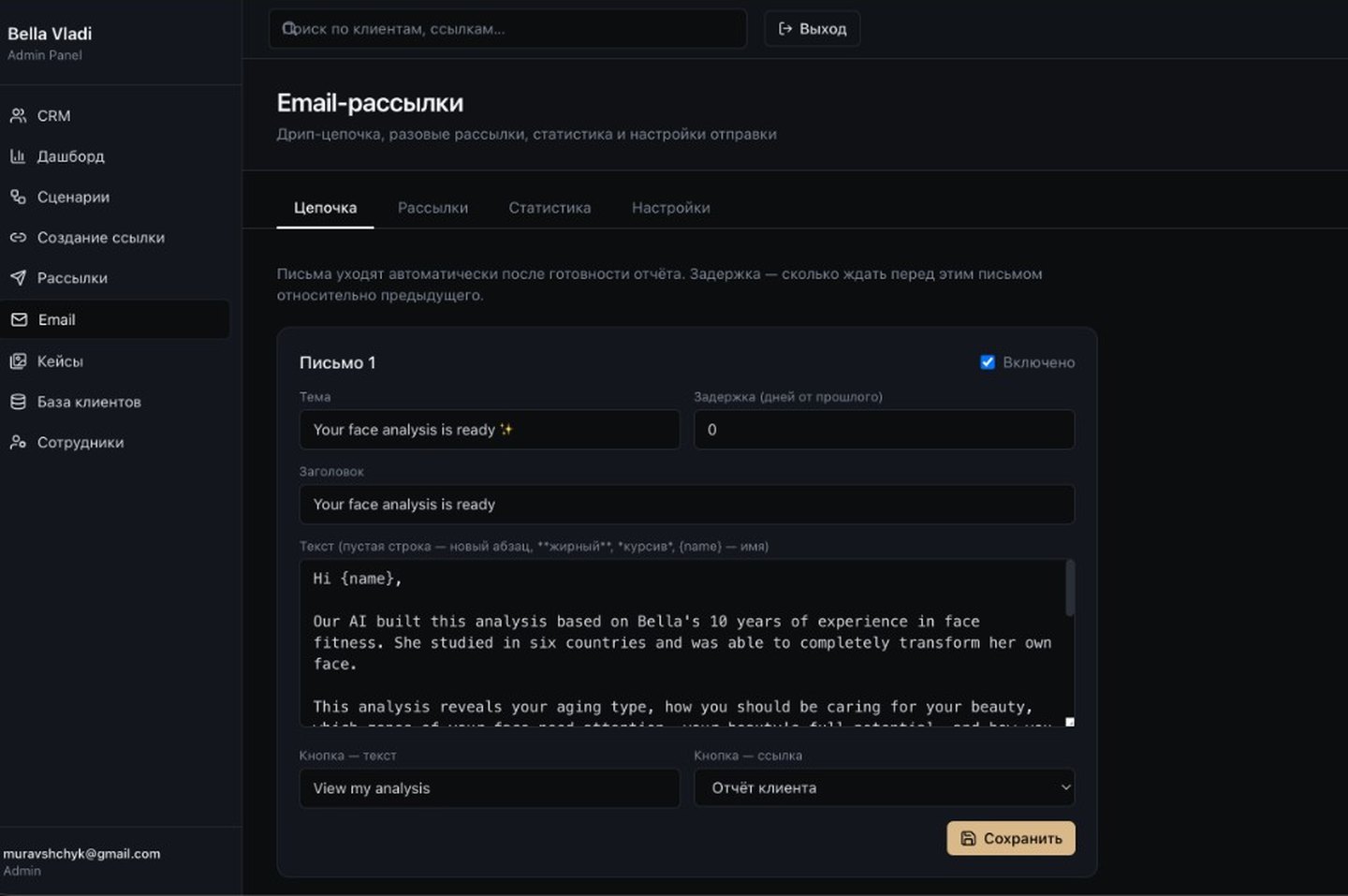Click the Задержка delay days field
The image size is (1348, 896).
885,430
